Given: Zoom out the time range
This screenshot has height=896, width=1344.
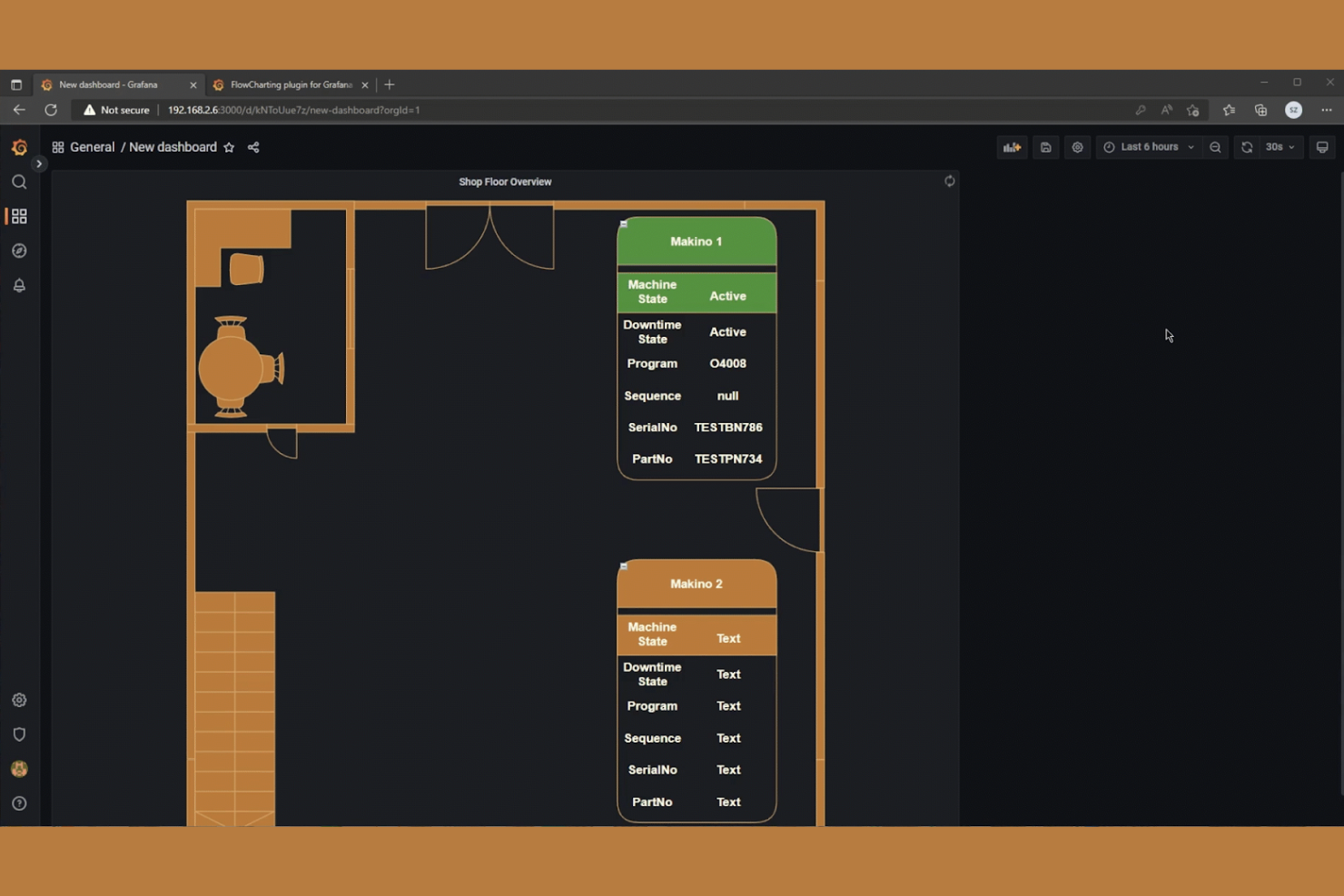Looking at the screenshot, I should 1215,146.
